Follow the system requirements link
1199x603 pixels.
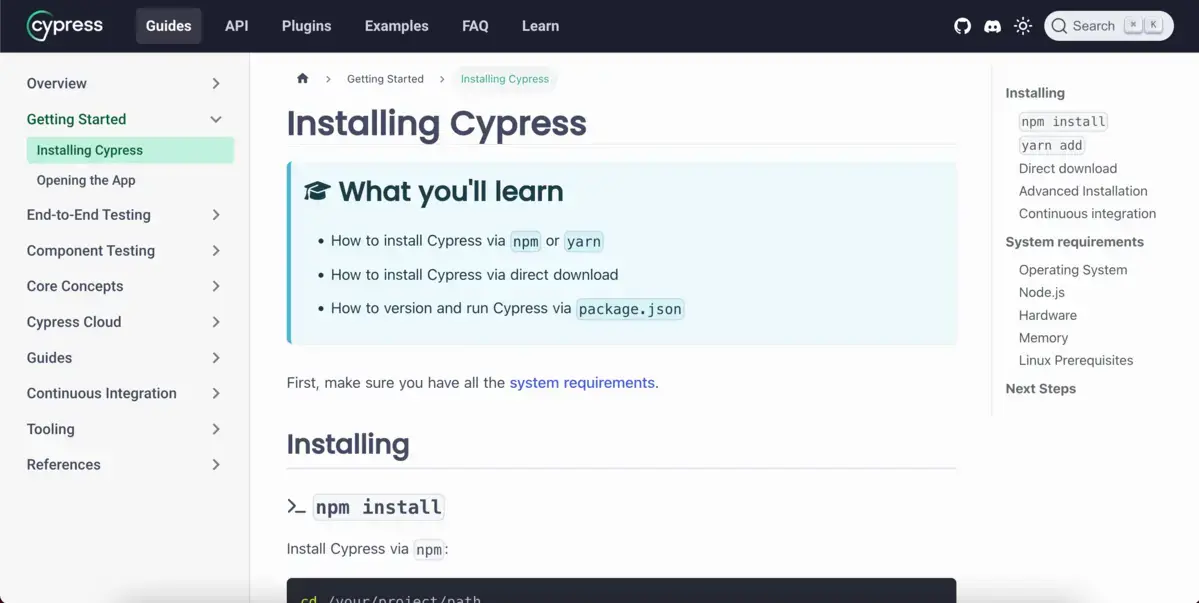click(x=582, y=382)
